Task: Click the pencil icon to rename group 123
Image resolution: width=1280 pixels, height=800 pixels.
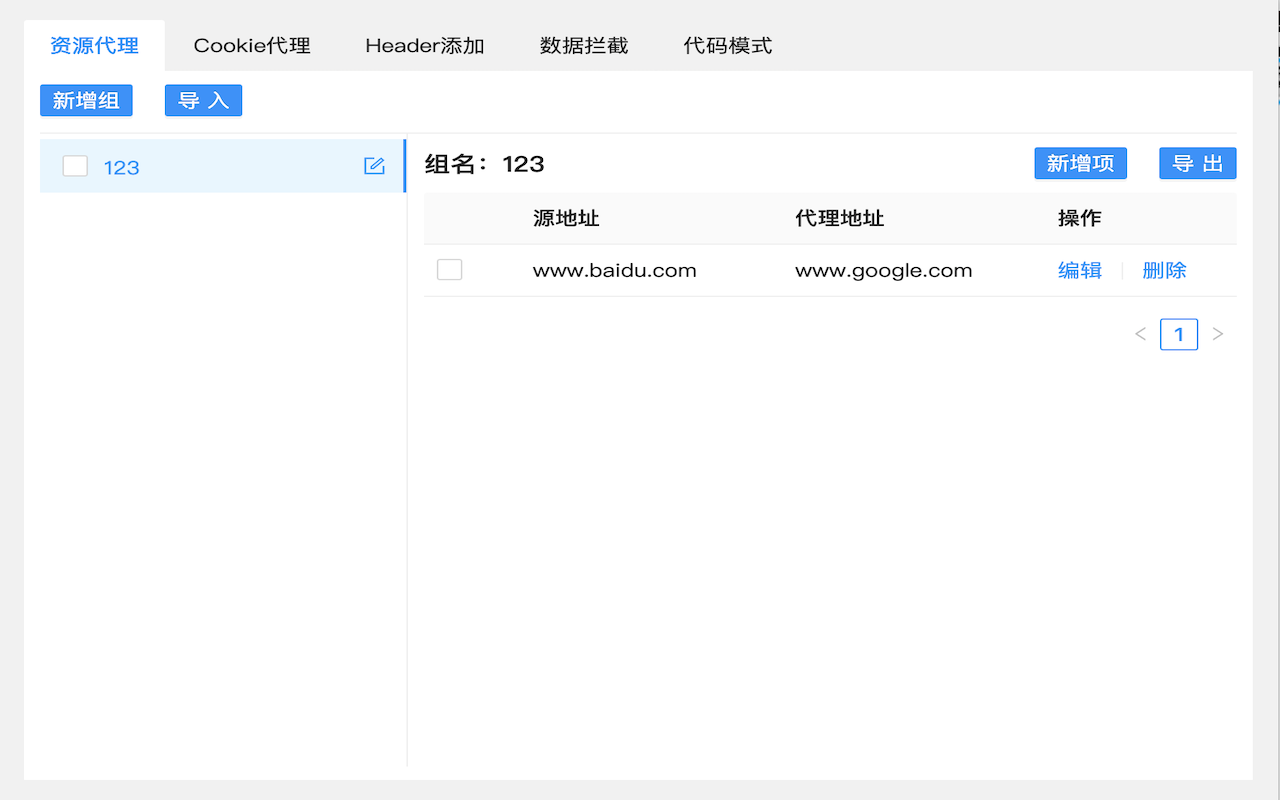Action: pos(374,165)
